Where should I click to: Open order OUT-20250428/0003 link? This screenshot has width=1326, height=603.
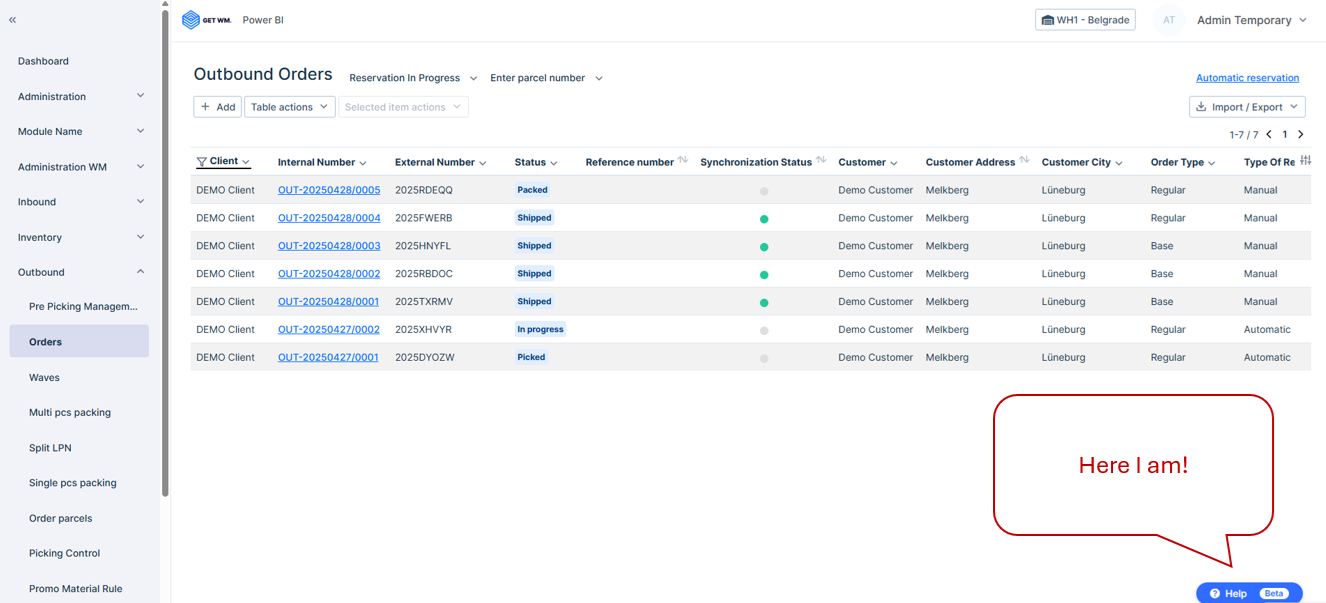tap(329, 246)
